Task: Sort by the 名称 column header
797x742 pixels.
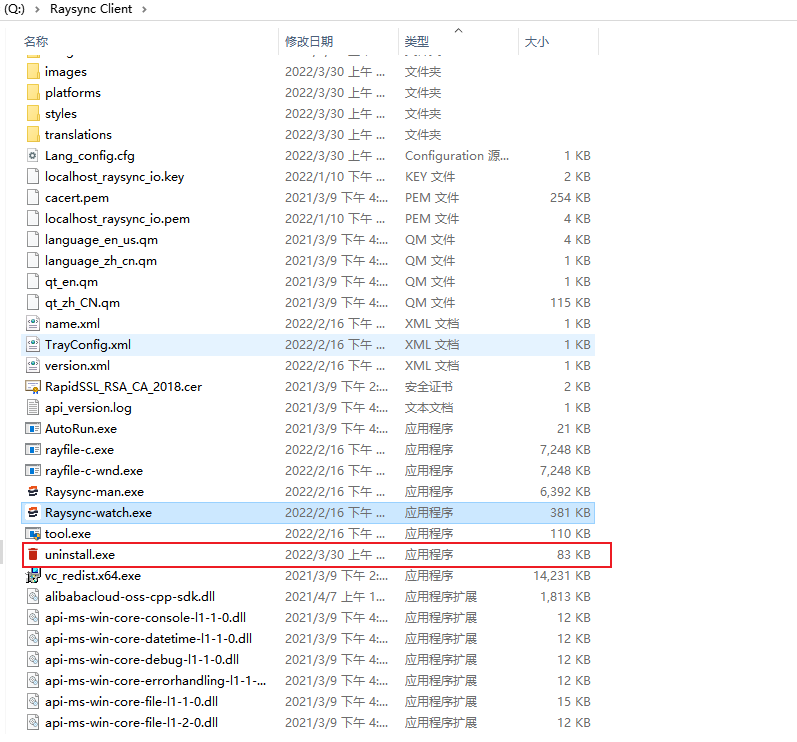Action: 36,41
